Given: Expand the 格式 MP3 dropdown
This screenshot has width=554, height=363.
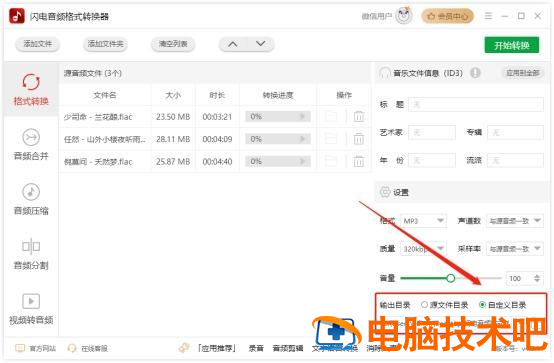Looking at the screenshot, I should pos(423,221).
